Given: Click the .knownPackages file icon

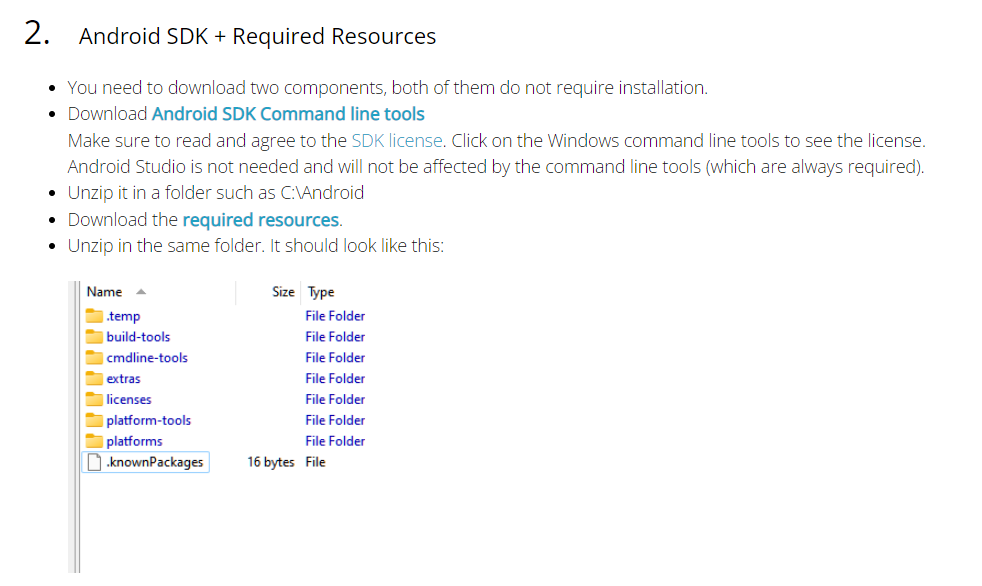Looking at the screenshot, I should 95,462.
